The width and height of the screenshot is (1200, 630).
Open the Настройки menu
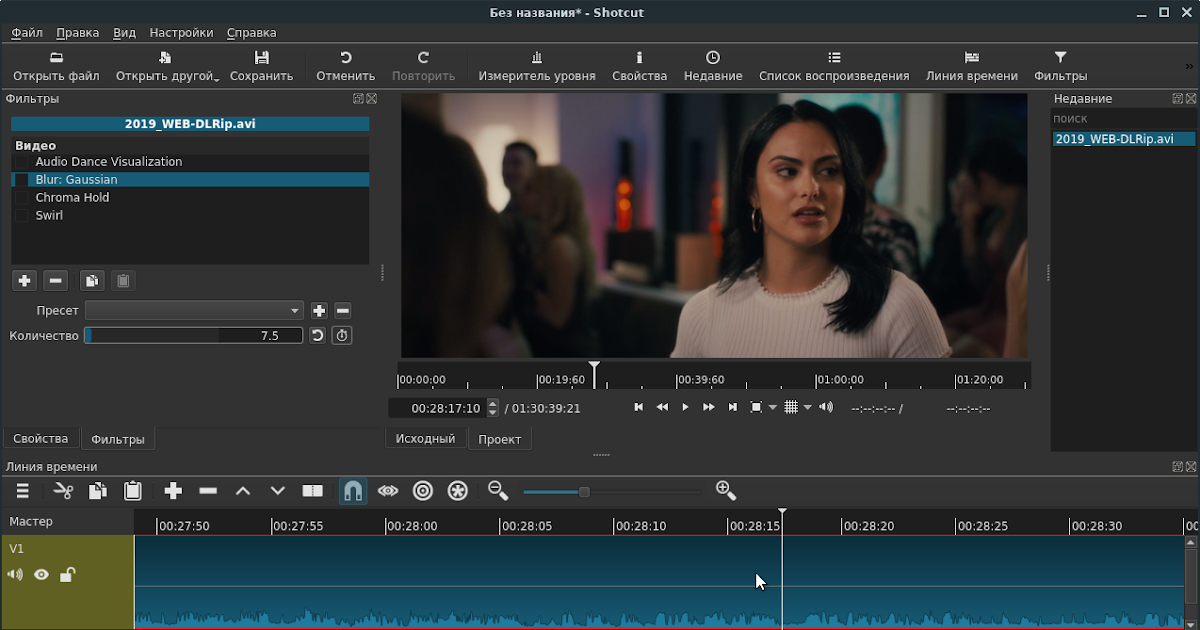coord(180,32)
